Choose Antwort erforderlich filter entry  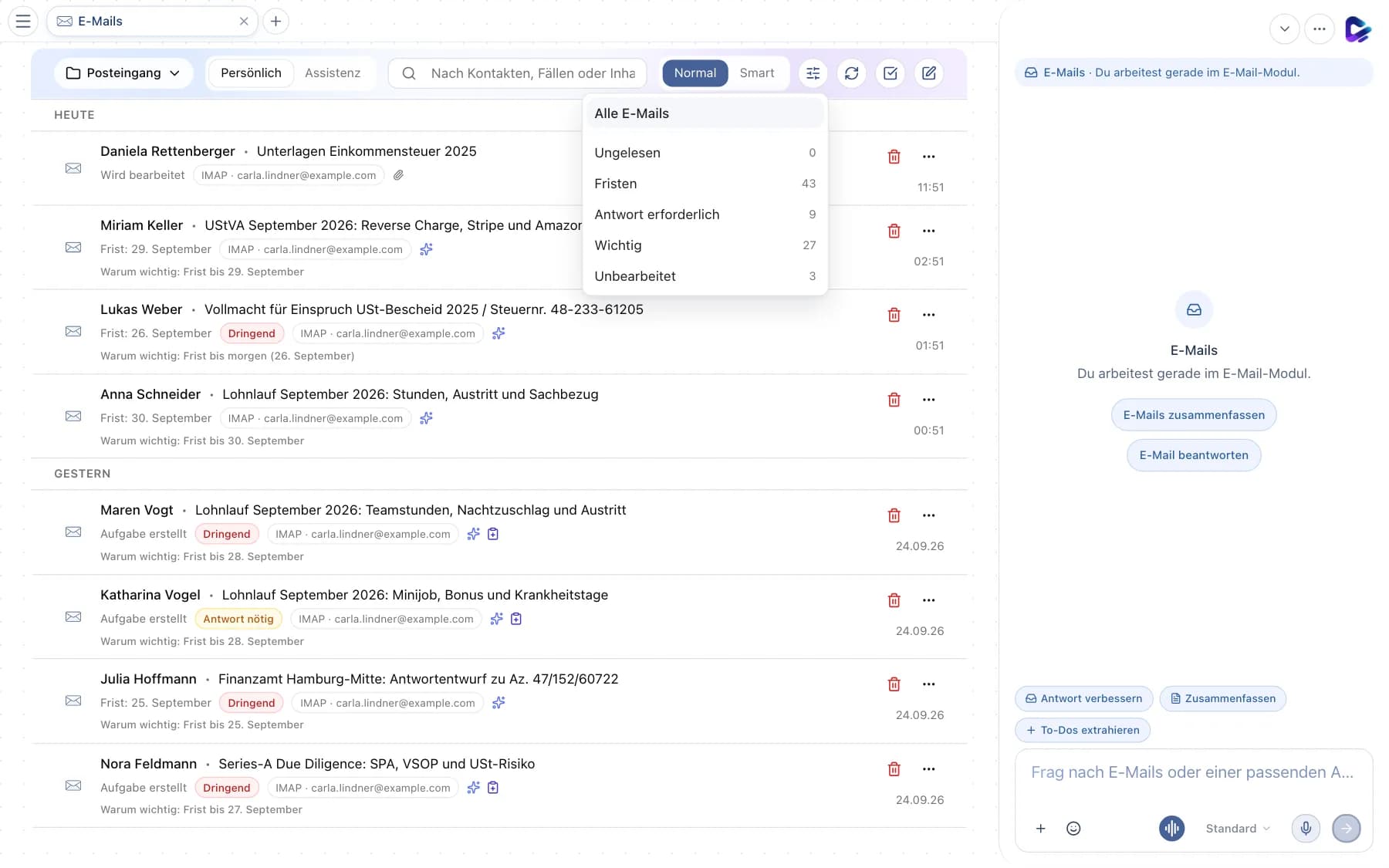tap(705, 214)
